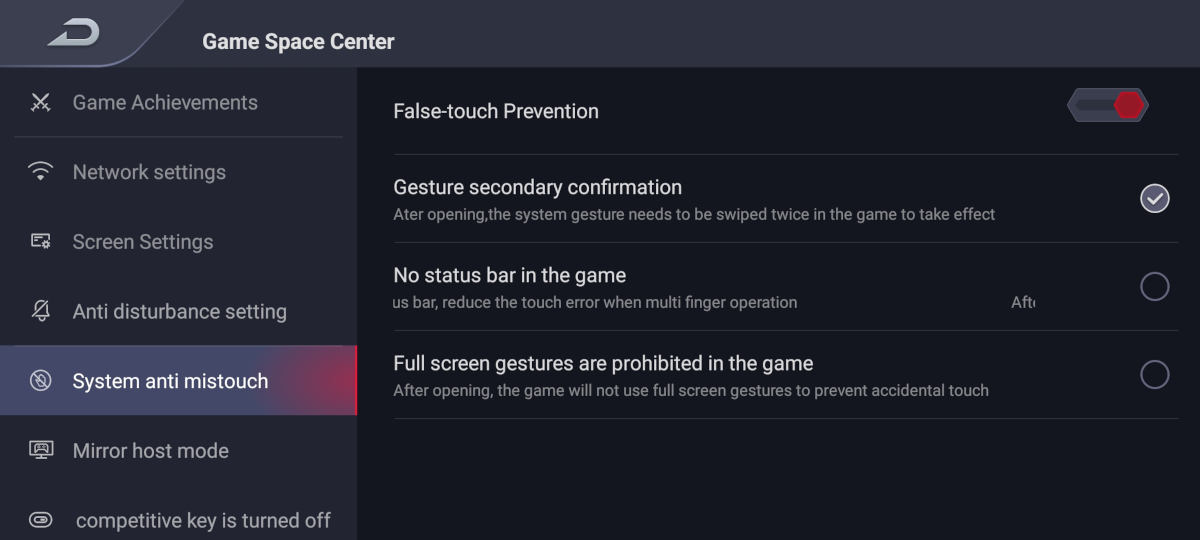Uncheck Gesture secondary confirmation

[x=1154, y=199]
